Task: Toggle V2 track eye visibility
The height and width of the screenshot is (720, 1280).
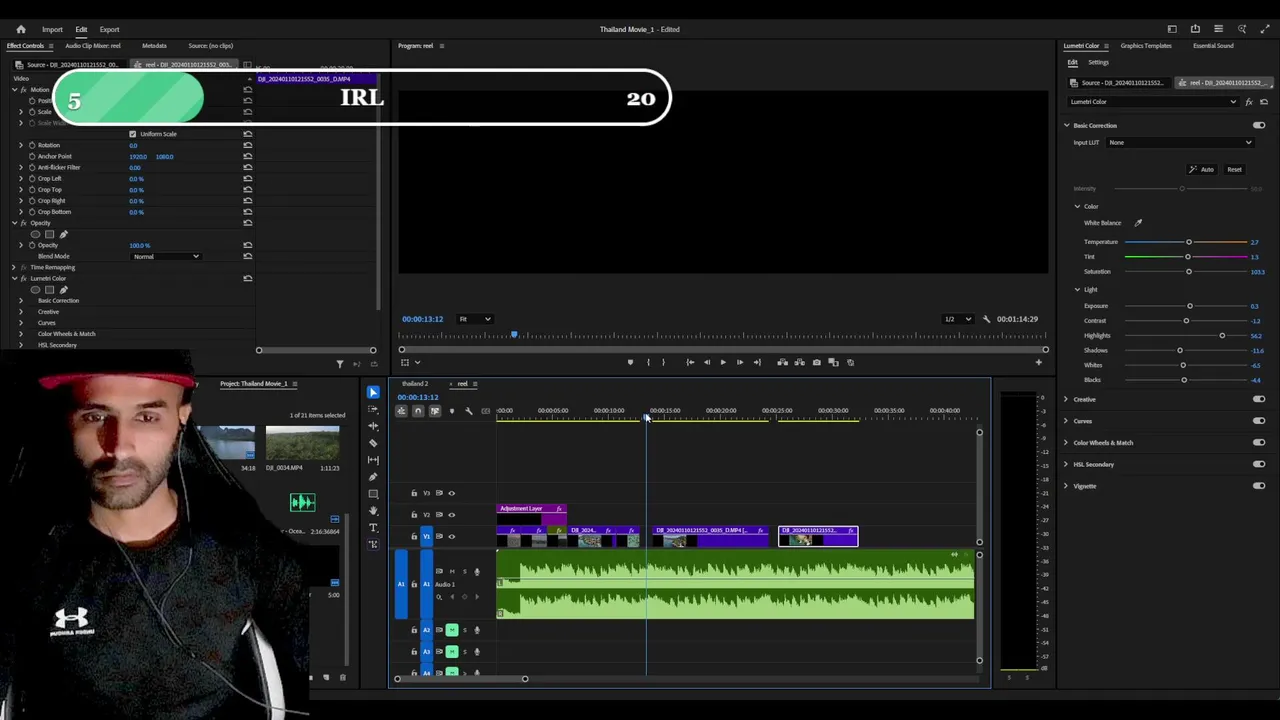Action: [451, 515]
